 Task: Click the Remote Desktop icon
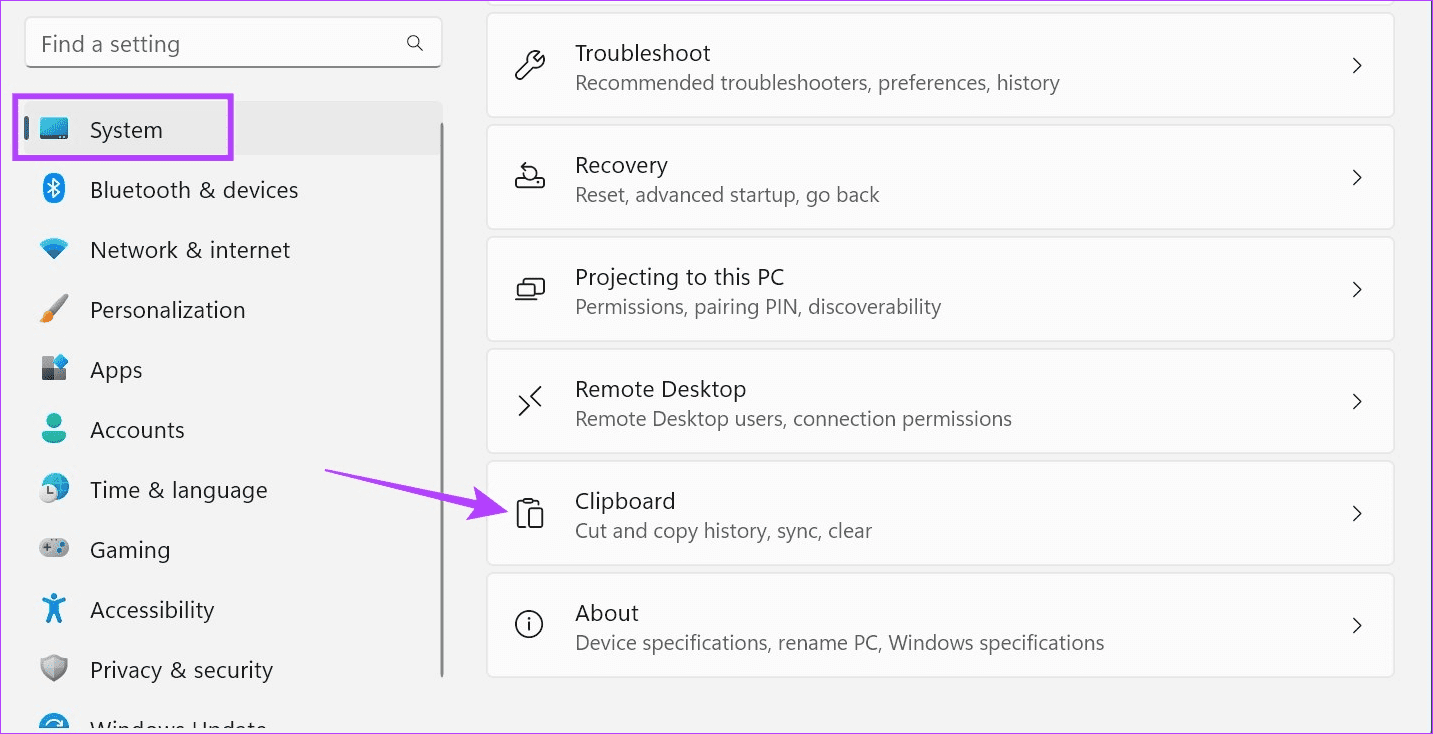pos(529,402)
